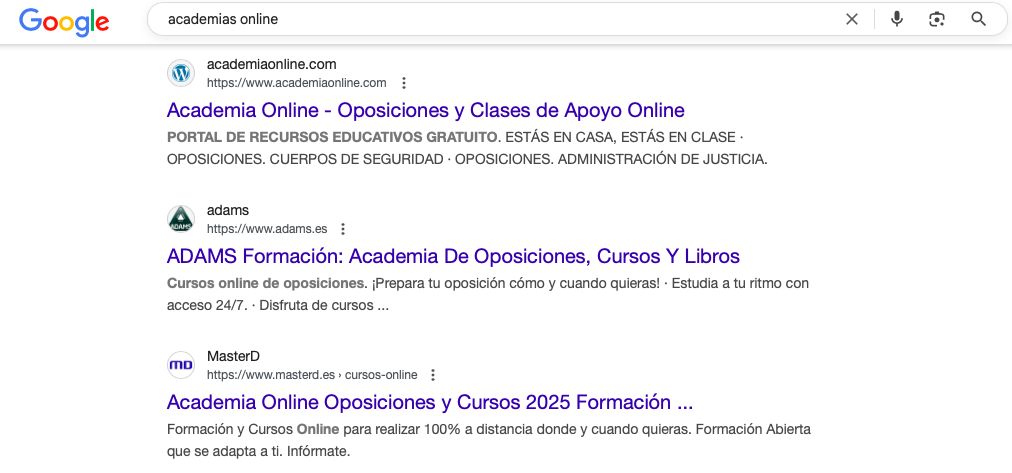Open 'ADAMS Formación: Academia De Oposiciones' link
Screen dimensions: 1012x473
point(453,256)
